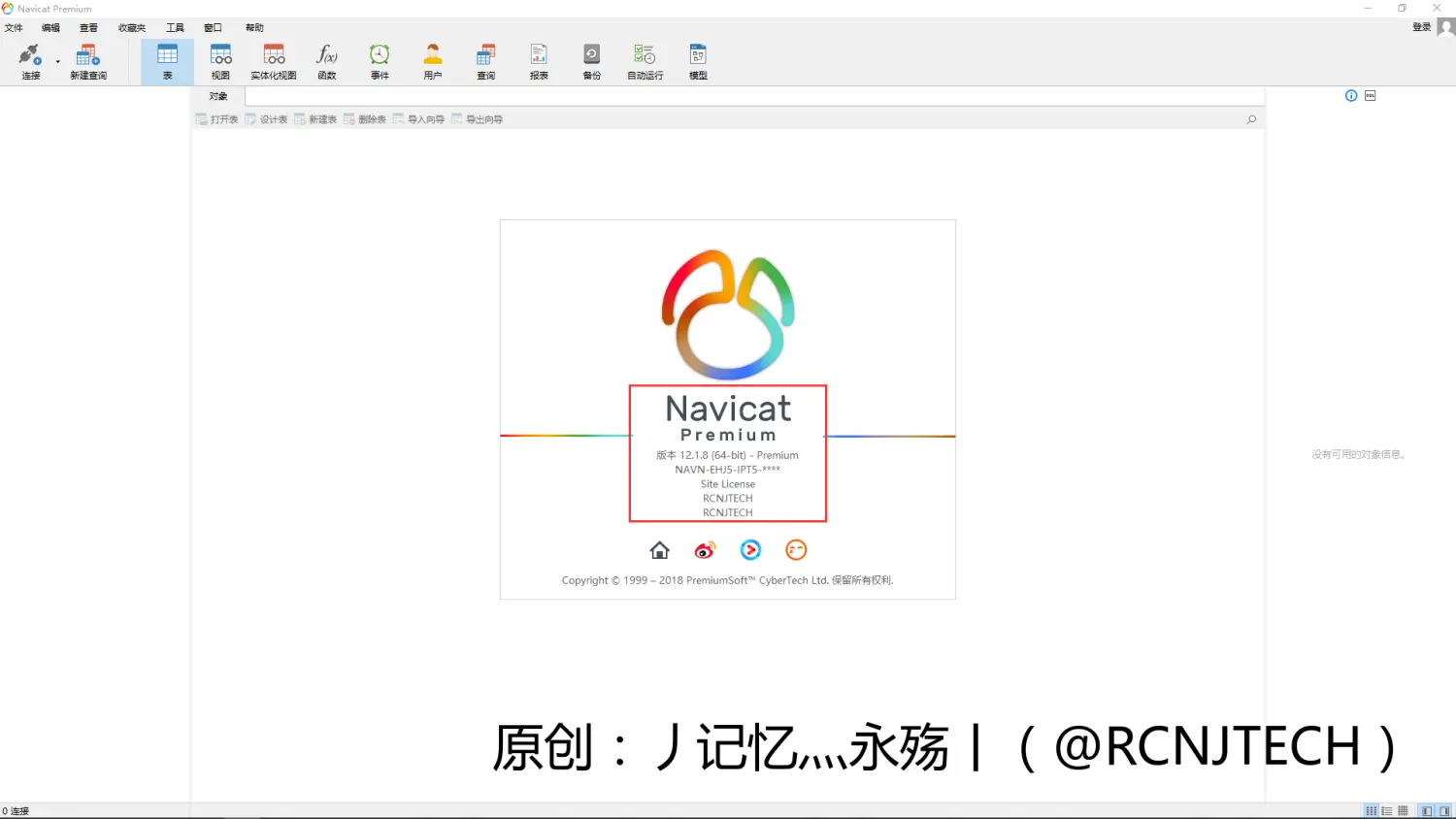The height and width of the screenshot is (819, 1456).
Task: Click the 'Site License' text
Action: click(728, 484)
